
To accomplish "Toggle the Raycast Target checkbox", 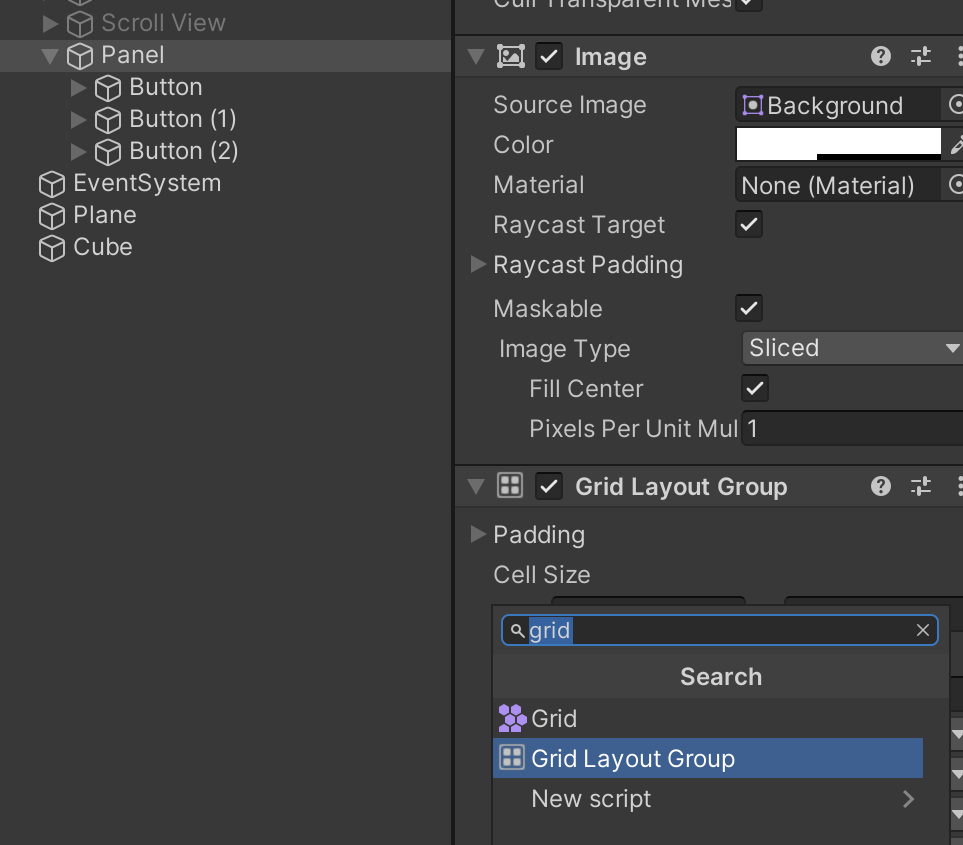I will click(749, 224).
